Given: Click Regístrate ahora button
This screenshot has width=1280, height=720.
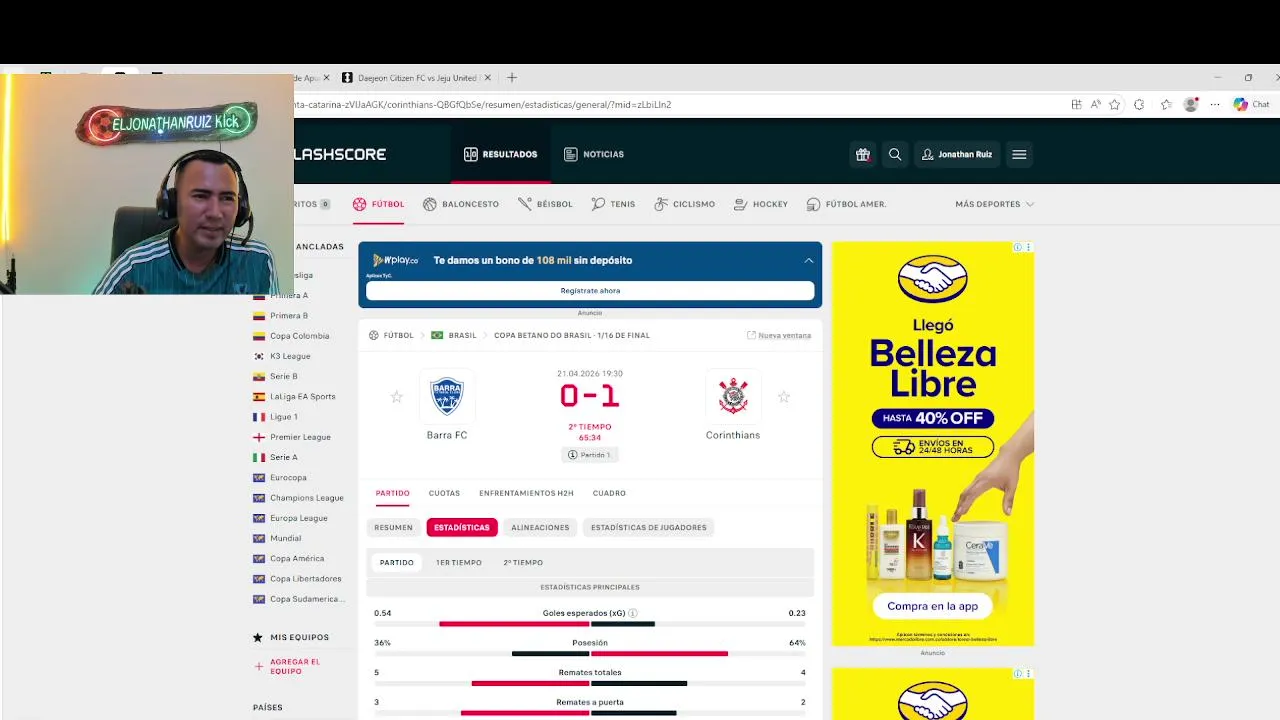Looking at the screenshot, I should 590,290.
